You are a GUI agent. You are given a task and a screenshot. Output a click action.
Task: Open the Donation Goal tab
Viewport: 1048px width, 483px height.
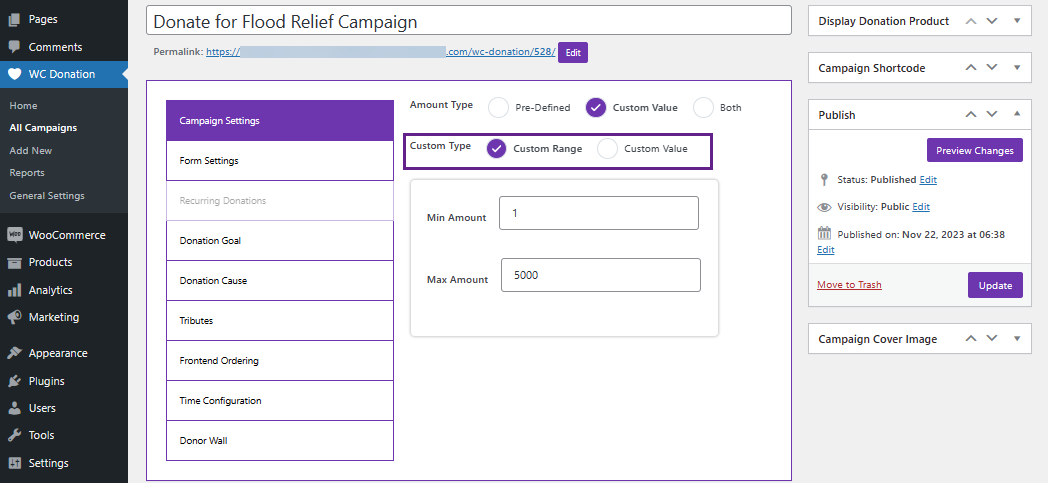[280, 240]
